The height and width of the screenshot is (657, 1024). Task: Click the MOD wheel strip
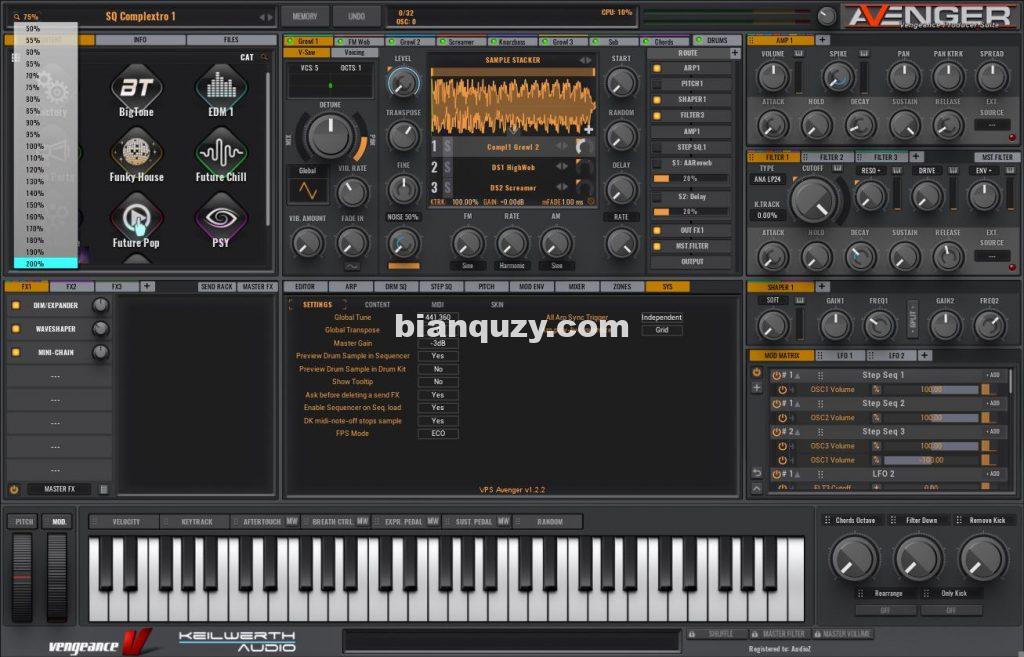click(x=57, y=577)
